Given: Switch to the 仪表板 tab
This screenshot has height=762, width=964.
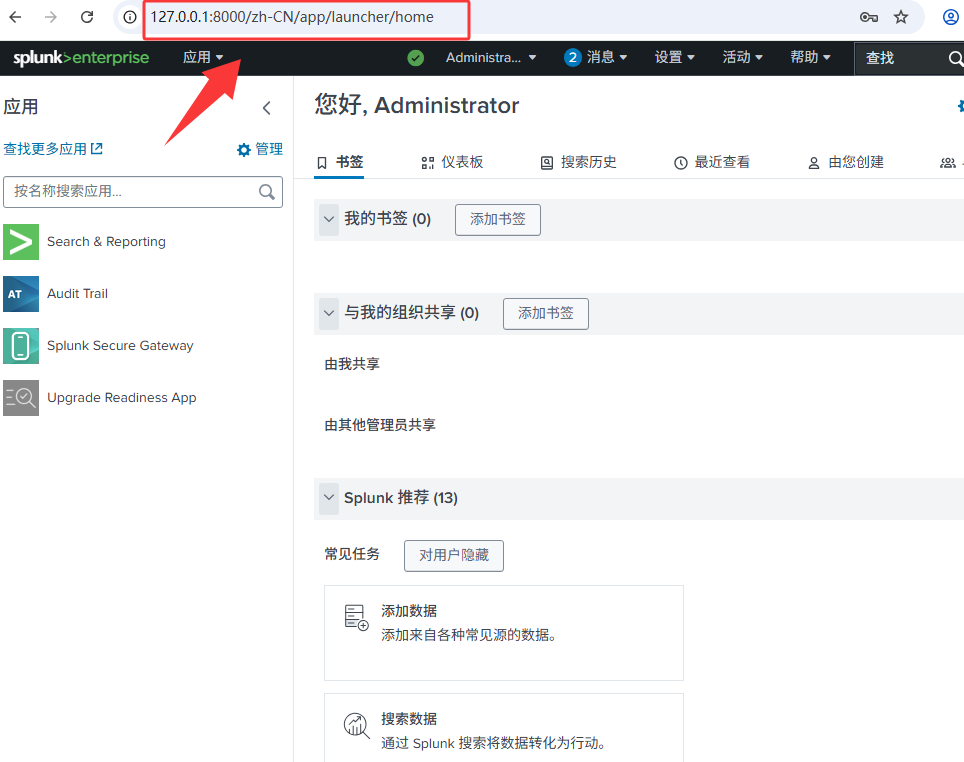Looking at the screenshot, I should tap(452, 162).
